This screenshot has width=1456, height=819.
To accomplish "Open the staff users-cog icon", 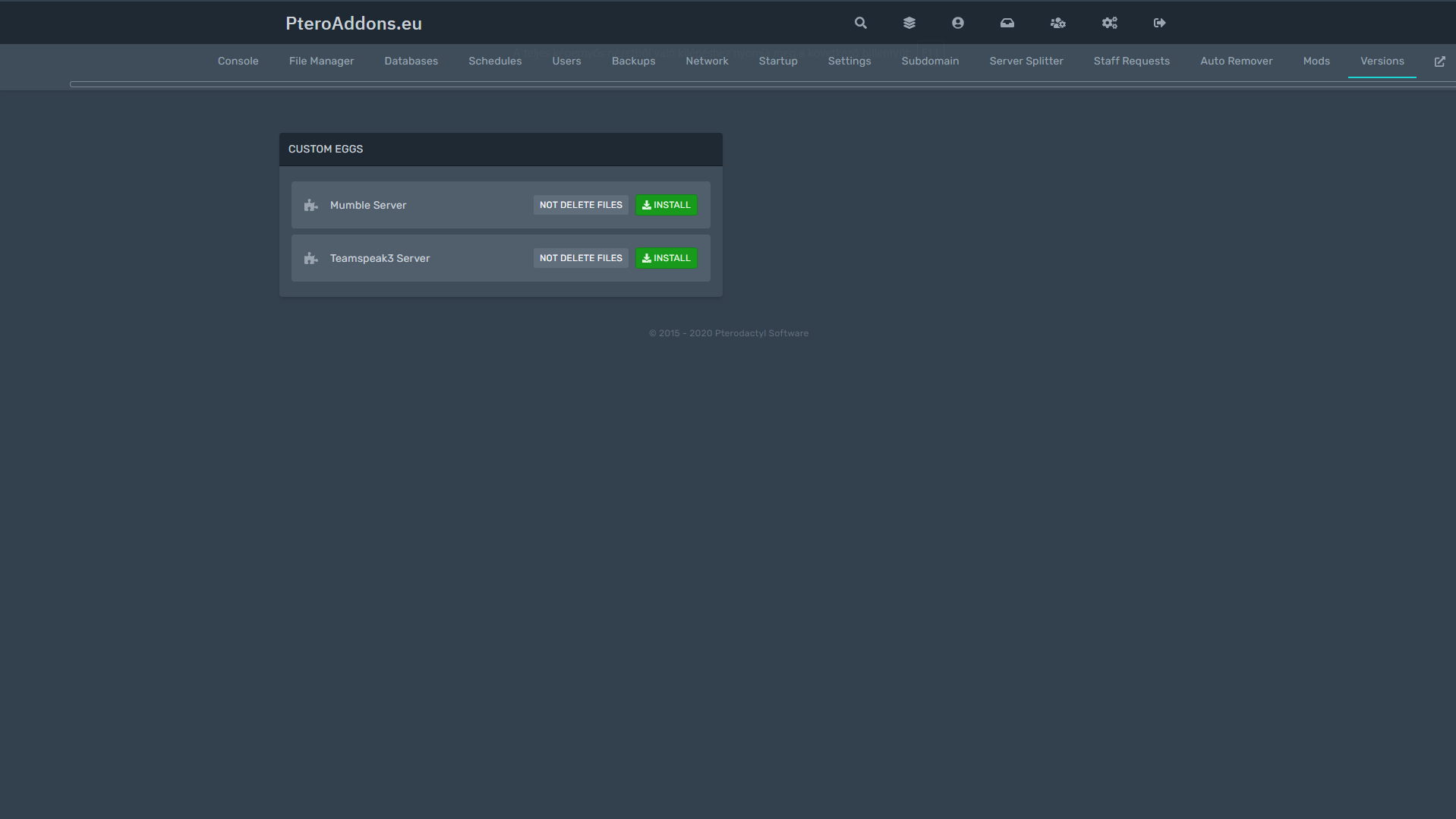I will [x=1057, y=23].
